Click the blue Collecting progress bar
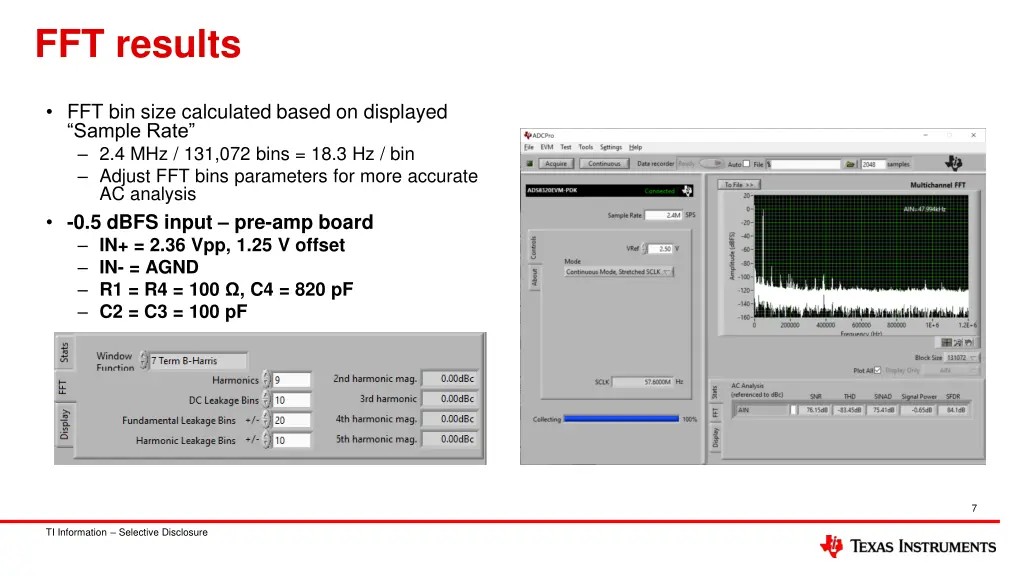The width and height of the screenshot is (1024, 576). (x=621, y=420)
